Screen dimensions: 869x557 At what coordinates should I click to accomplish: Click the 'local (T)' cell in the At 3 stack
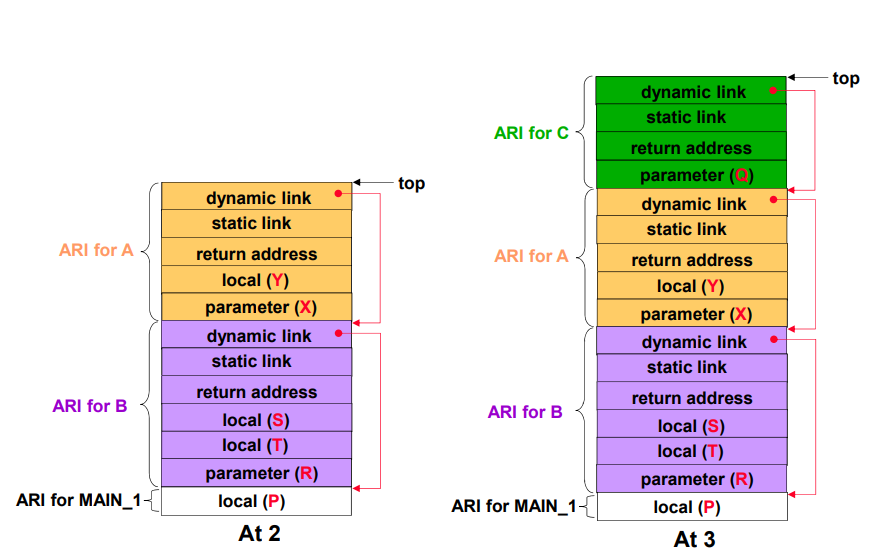click(x=692, y=451)
